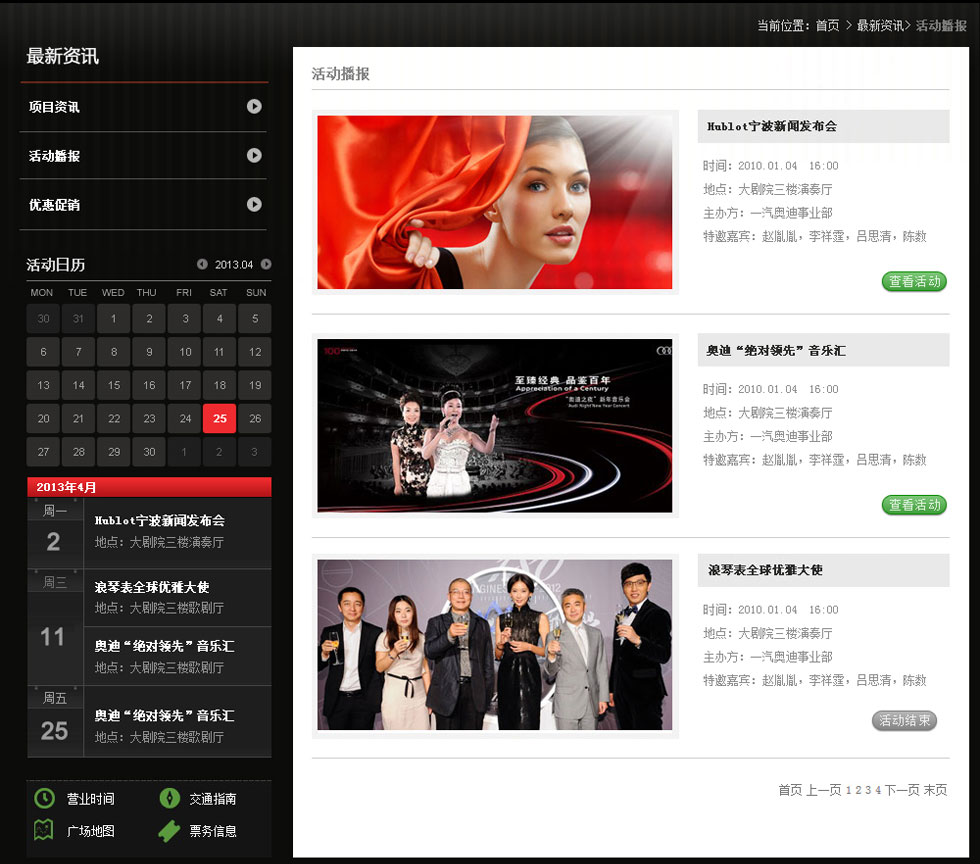Go to previous month in 活动日历
This screenshot has width=980, height=864.
pyautogui.click(x=202, y=264)
